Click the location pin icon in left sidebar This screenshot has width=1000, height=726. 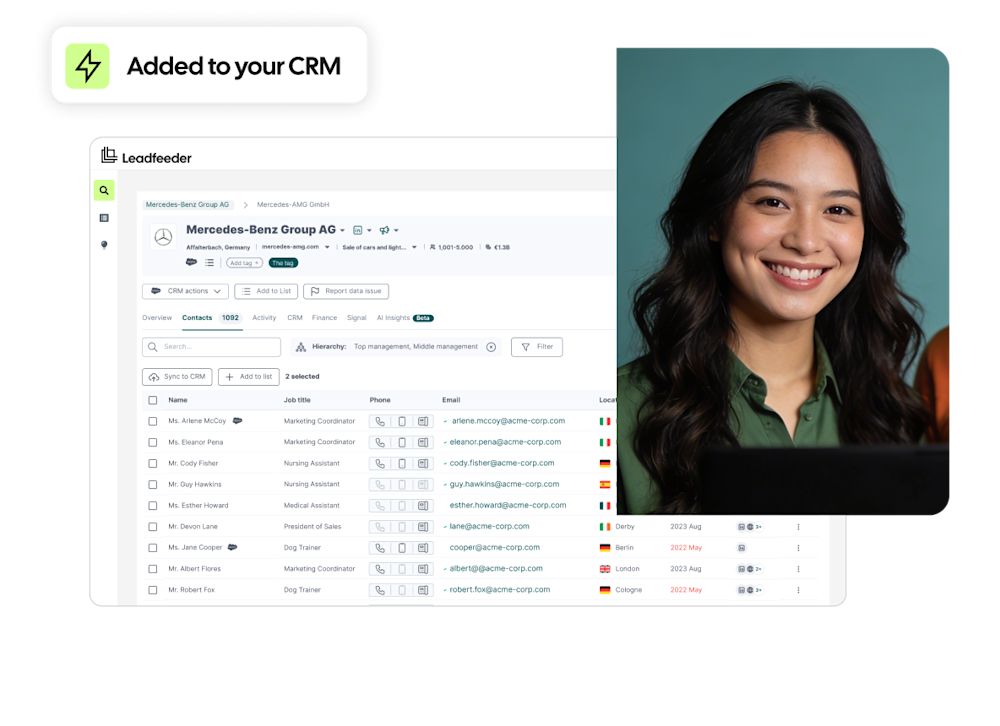pos(104,245)
